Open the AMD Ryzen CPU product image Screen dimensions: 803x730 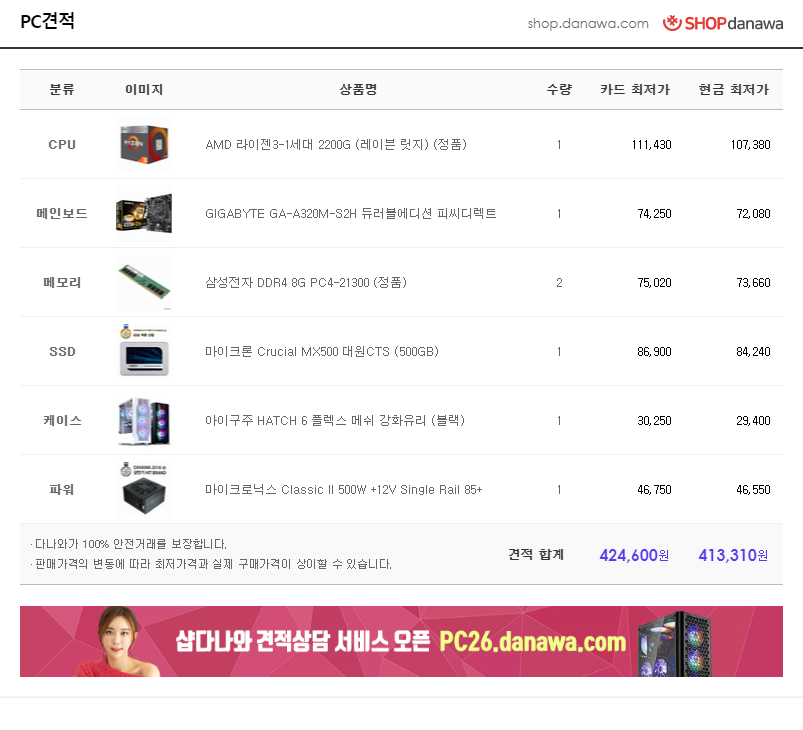pos(144,144)
